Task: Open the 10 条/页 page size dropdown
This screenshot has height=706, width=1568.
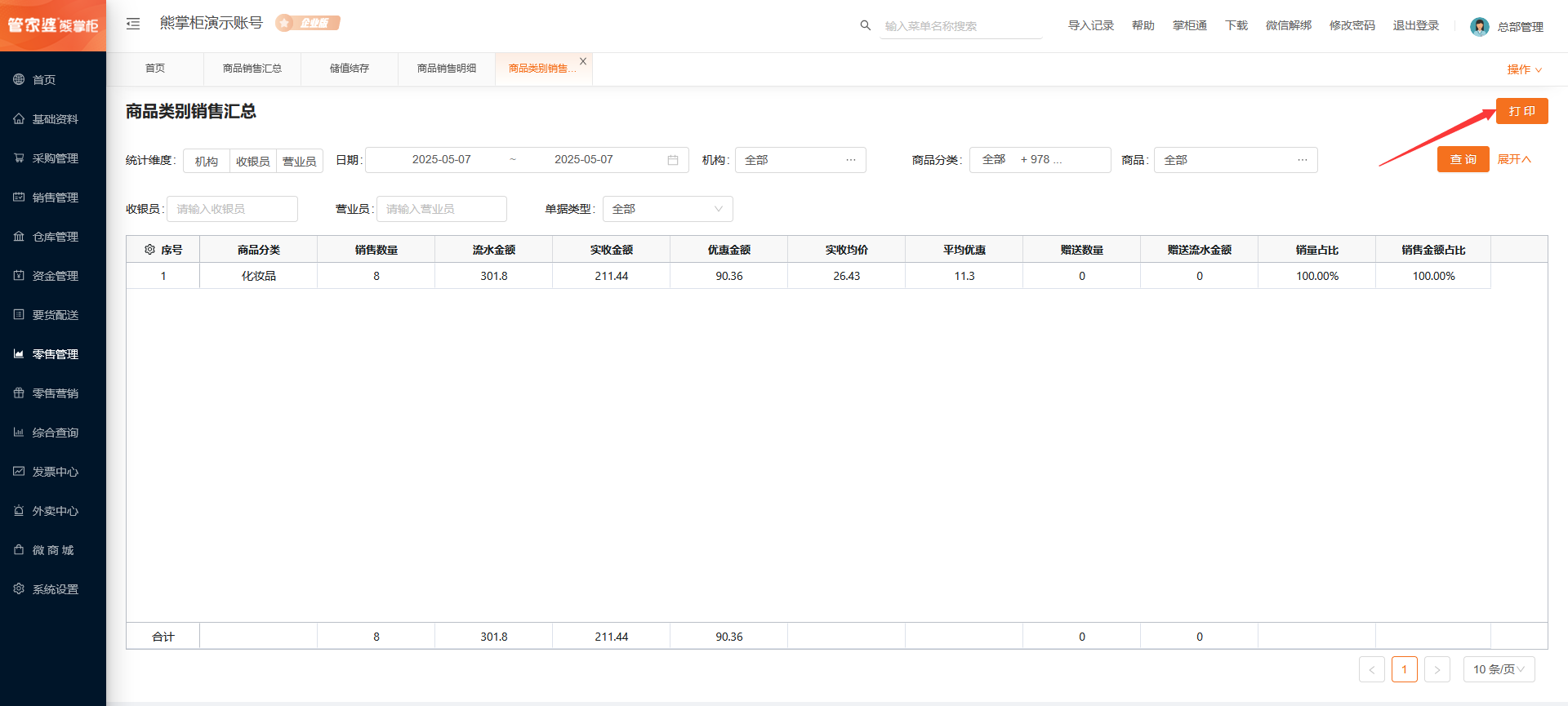Action: (1499, 669)
